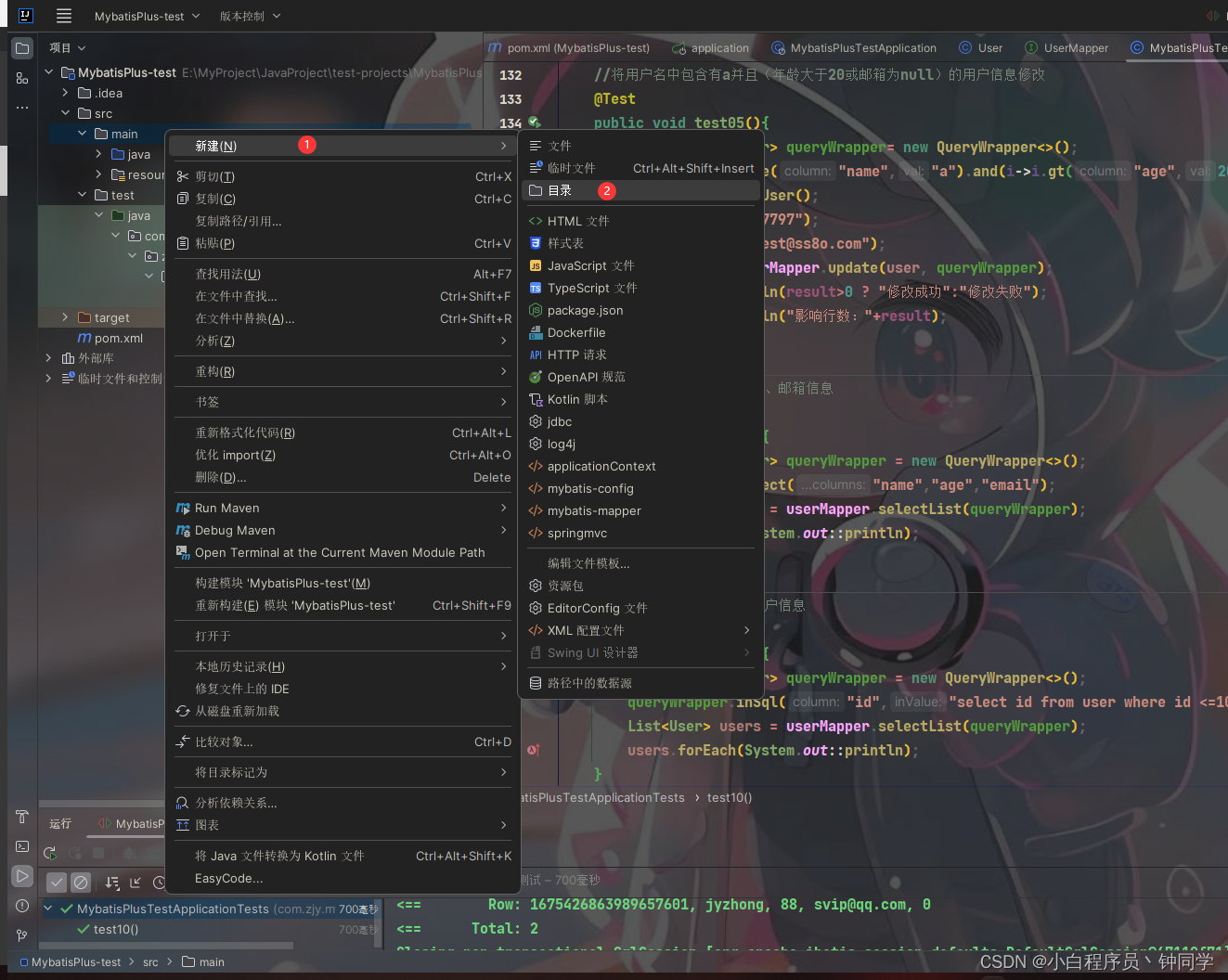Click the MybatisPlus-test breadcrumb
Viewport: 1228px width, 980px height.
(71, 962)
